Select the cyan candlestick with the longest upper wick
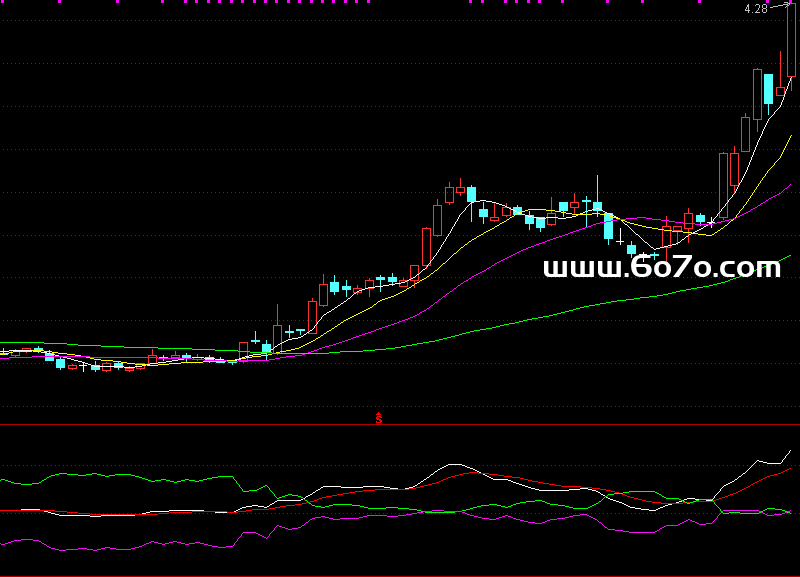 (x=597, y=197)
